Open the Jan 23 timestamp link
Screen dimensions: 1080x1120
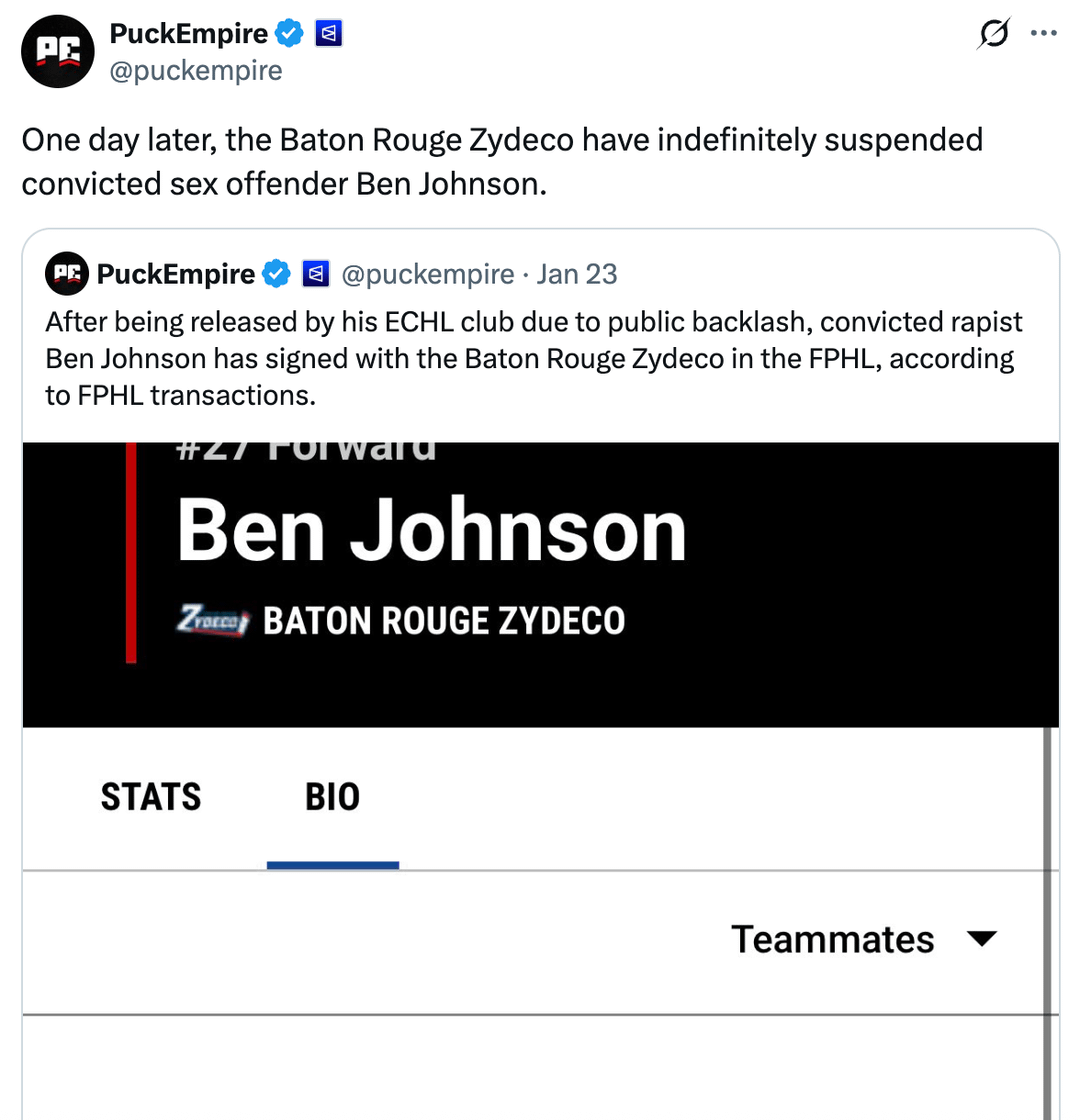point(577,273)
